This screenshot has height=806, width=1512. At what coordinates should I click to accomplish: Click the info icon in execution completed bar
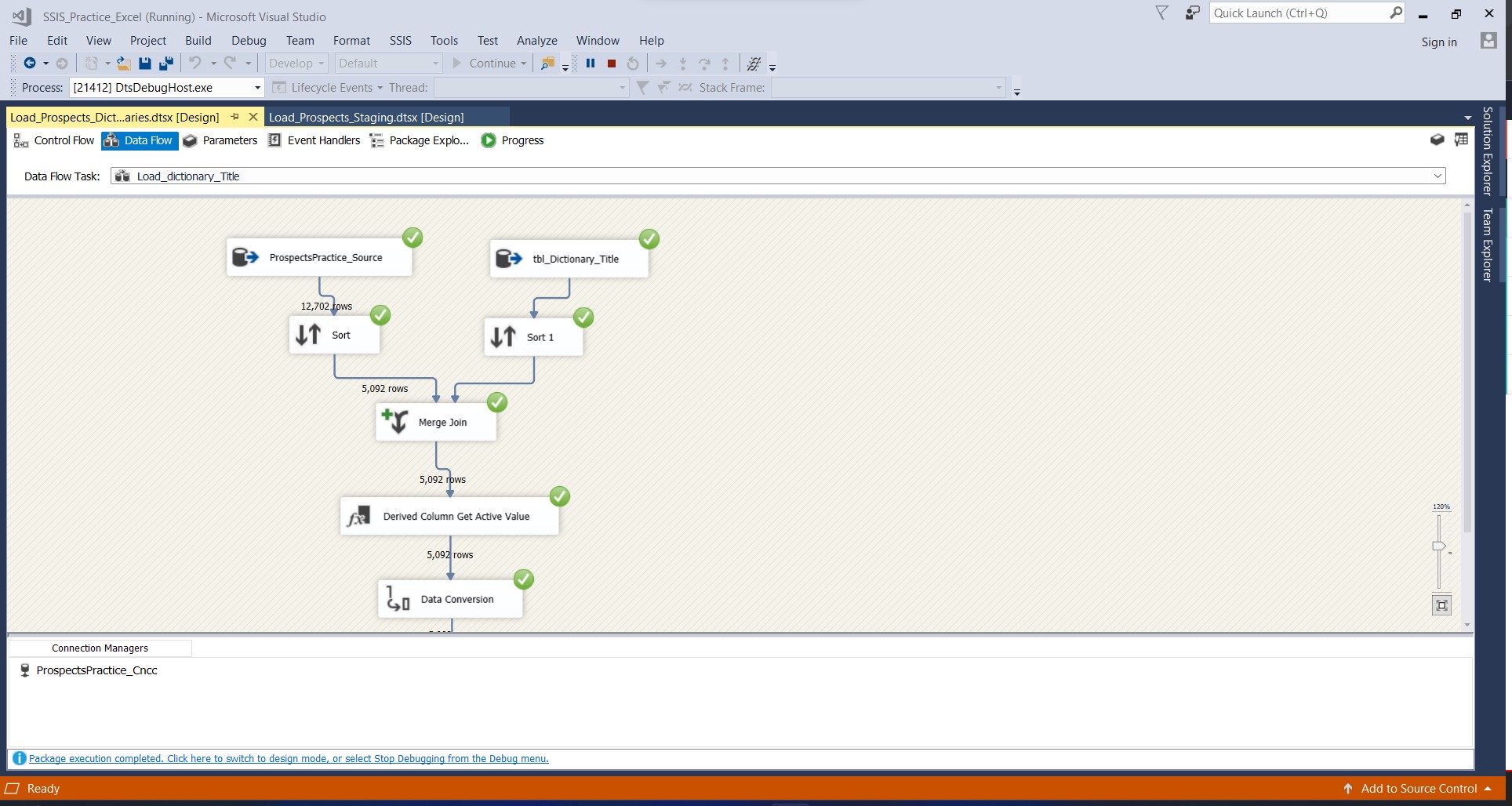[20, 758]
